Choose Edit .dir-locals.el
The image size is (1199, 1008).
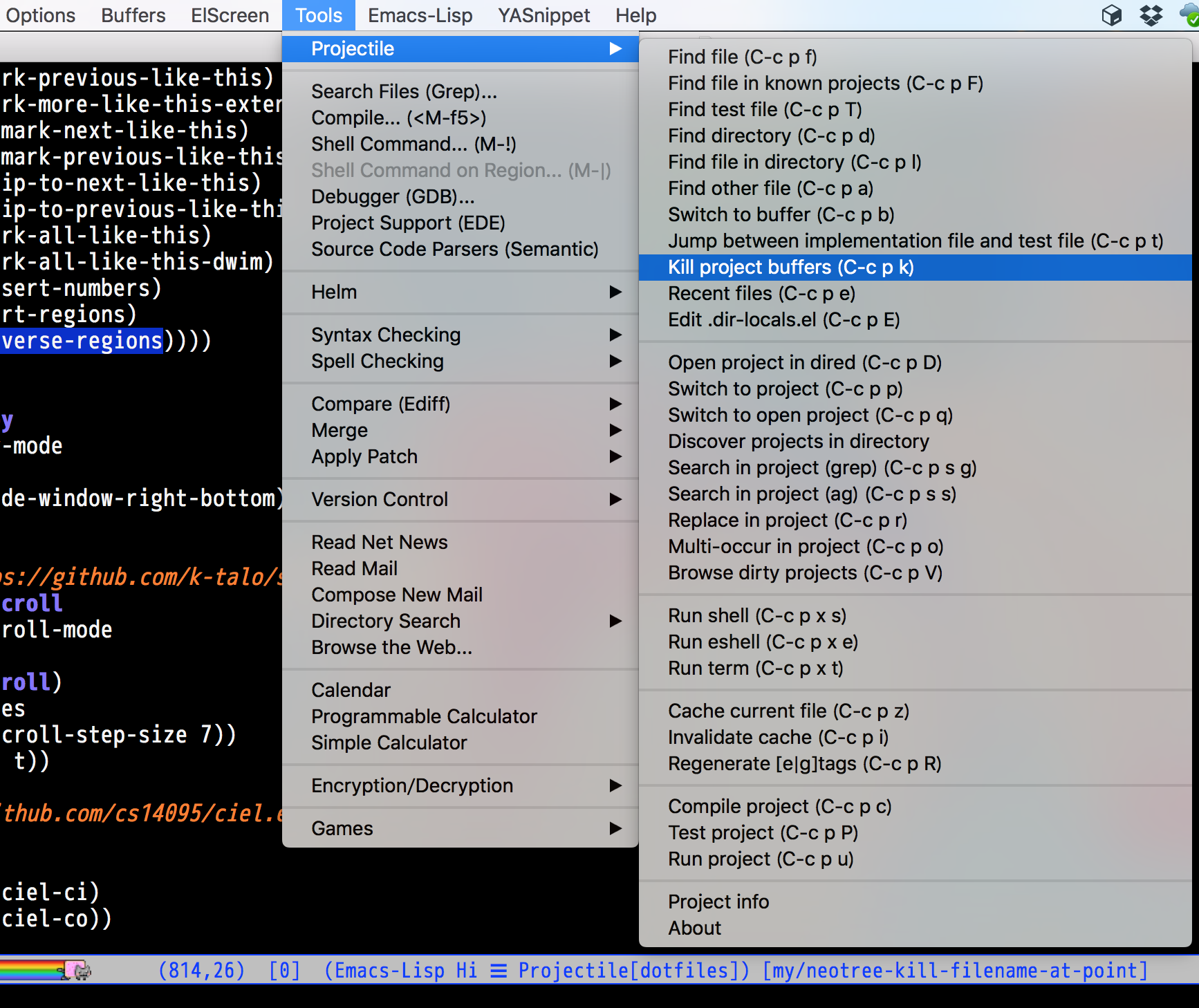(x=915, y=319)
